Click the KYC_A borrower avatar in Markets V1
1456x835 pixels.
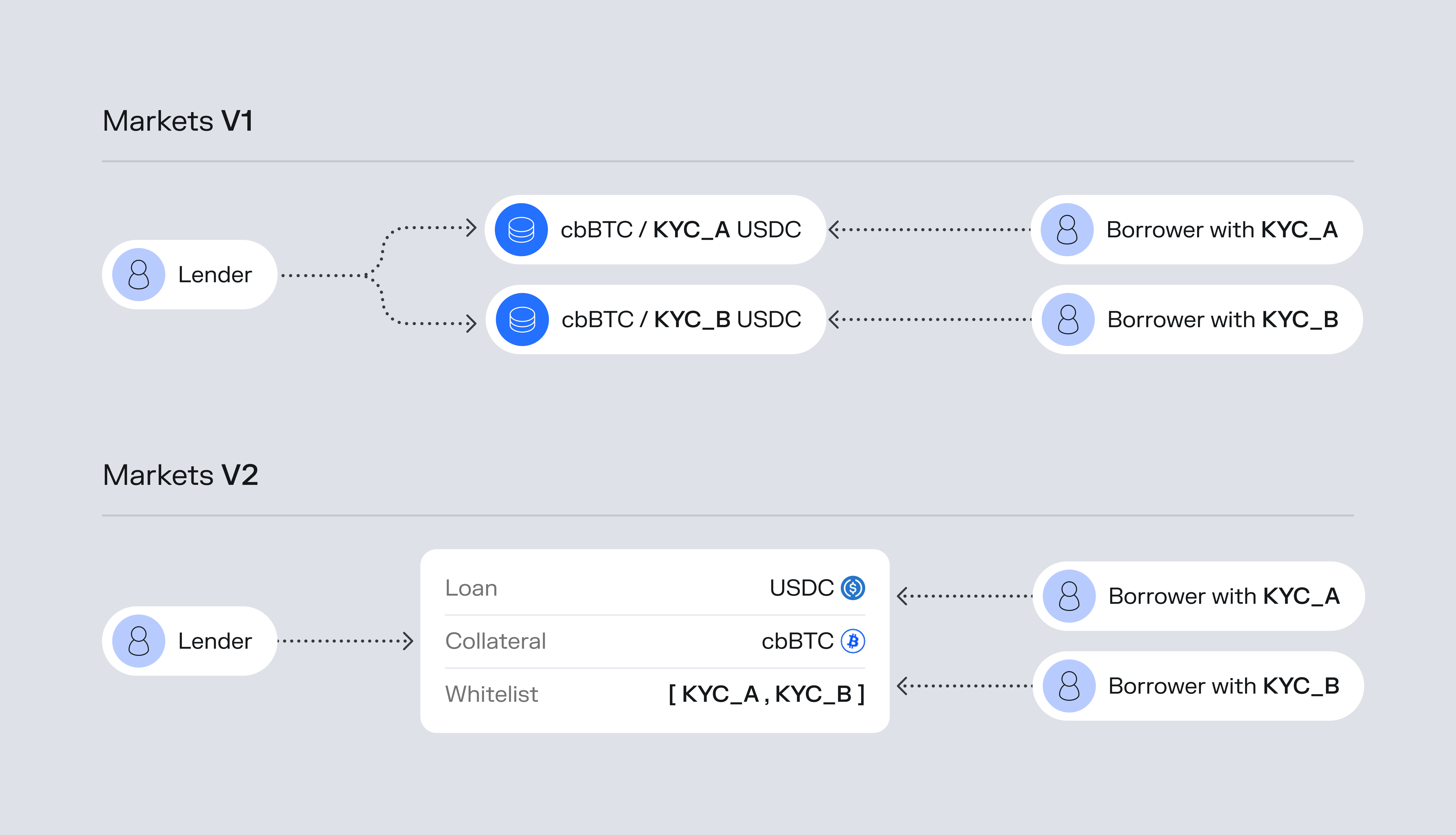(x=1067, y=230)
